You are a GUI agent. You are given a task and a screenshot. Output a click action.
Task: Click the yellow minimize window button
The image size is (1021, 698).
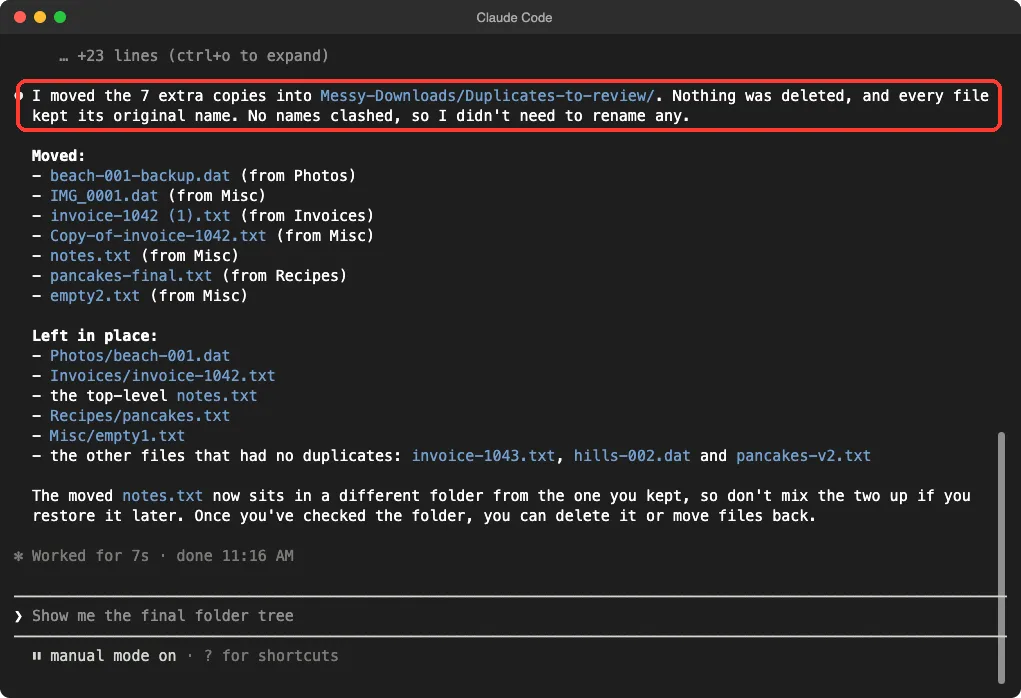pyautogui.click(x=40, y=17)
